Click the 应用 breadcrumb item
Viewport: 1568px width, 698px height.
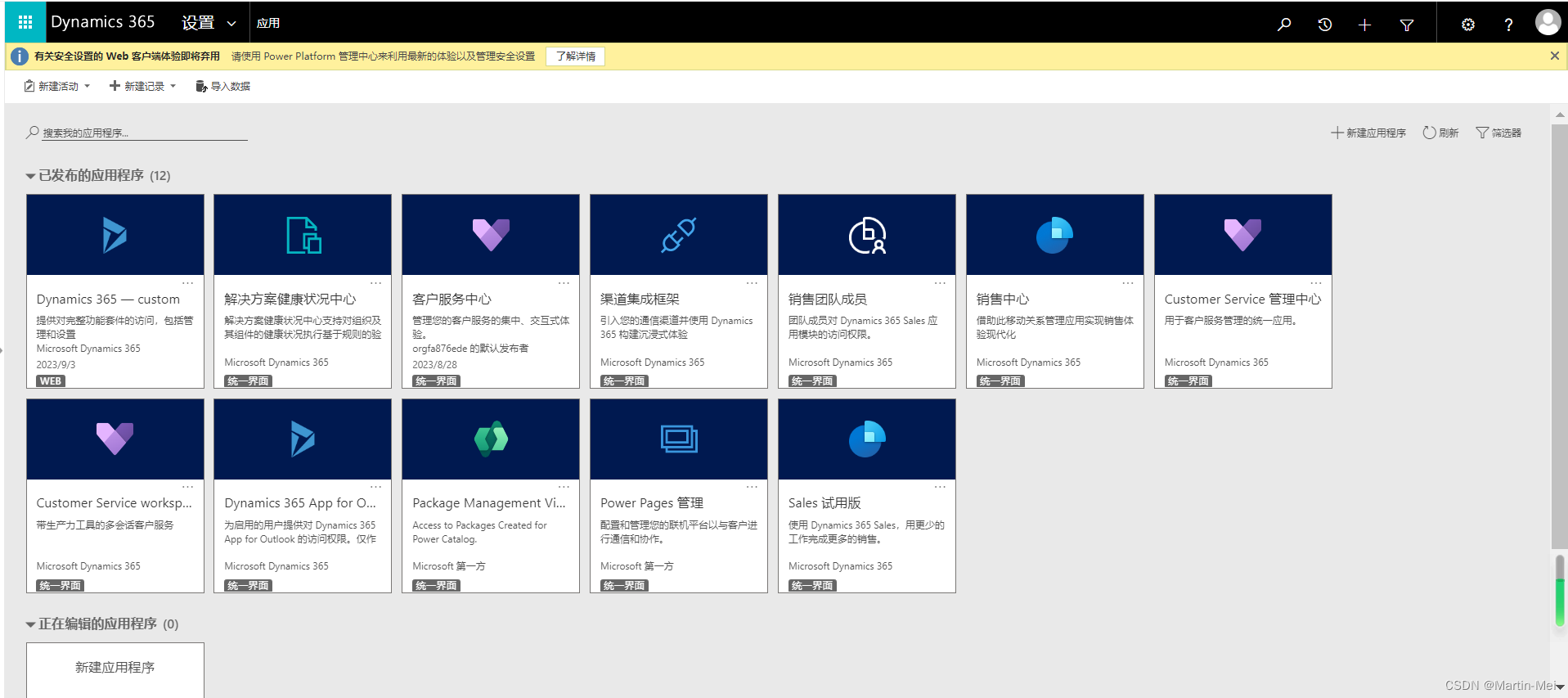click(x=268, y=23)
